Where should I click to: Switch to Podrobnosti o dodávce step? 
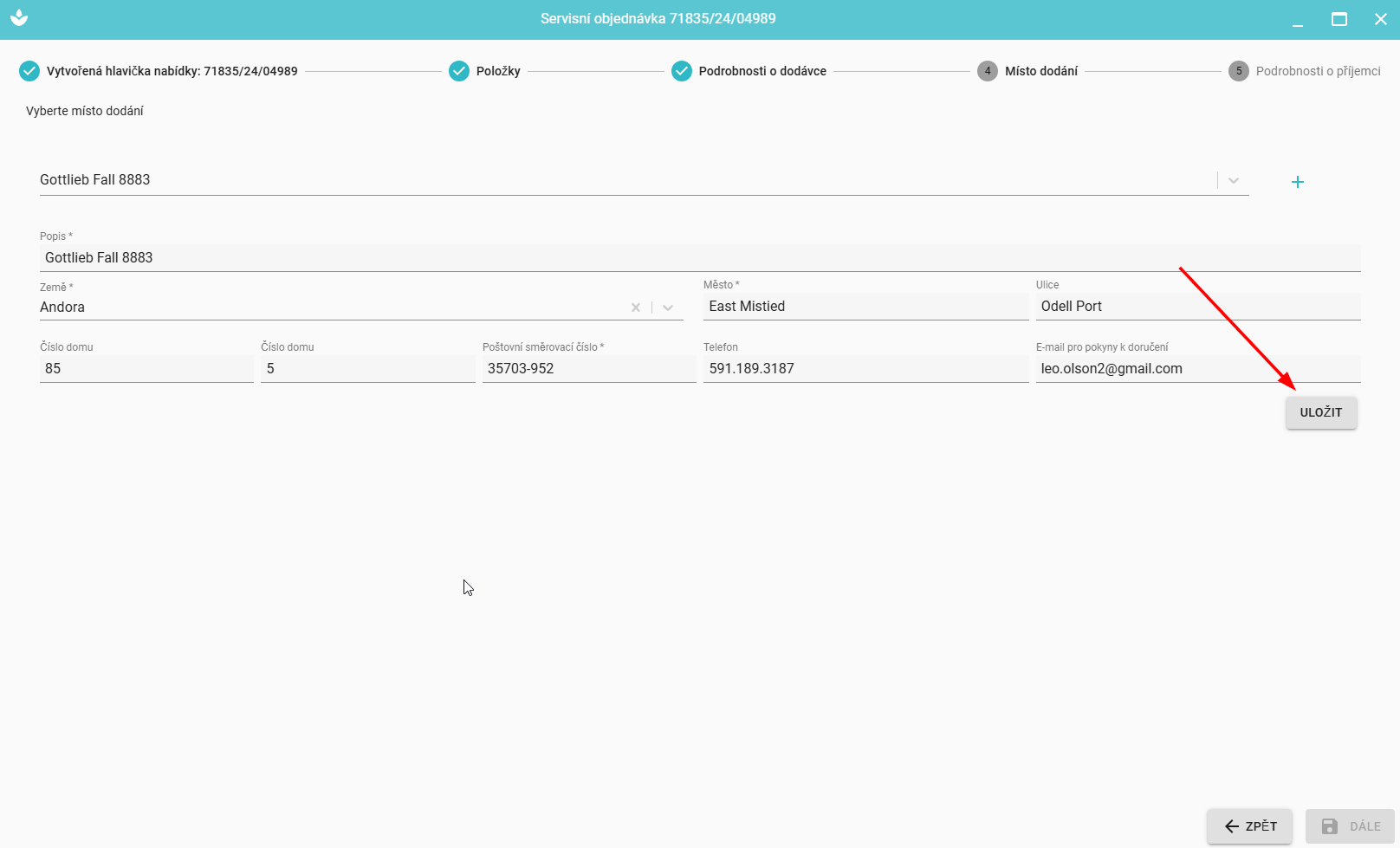tap(762, 71)
